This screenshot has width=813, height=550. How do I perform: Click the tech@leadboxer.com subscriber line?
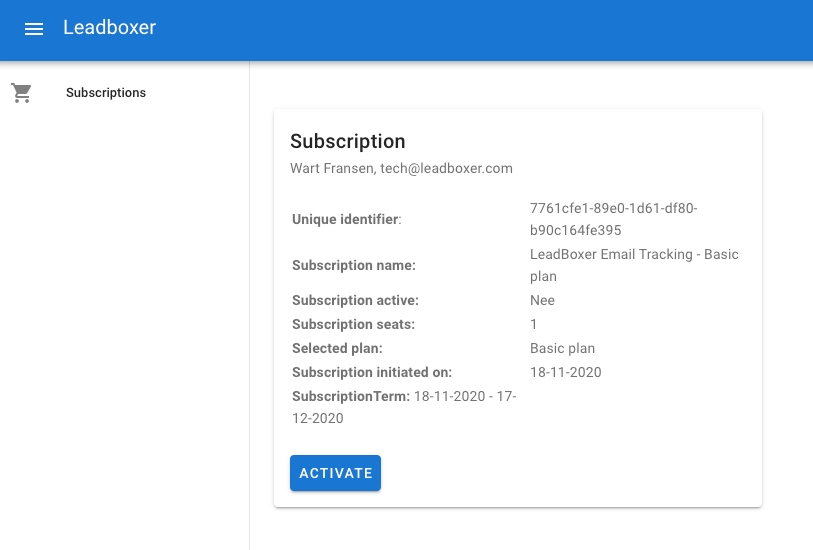point(401,168)
